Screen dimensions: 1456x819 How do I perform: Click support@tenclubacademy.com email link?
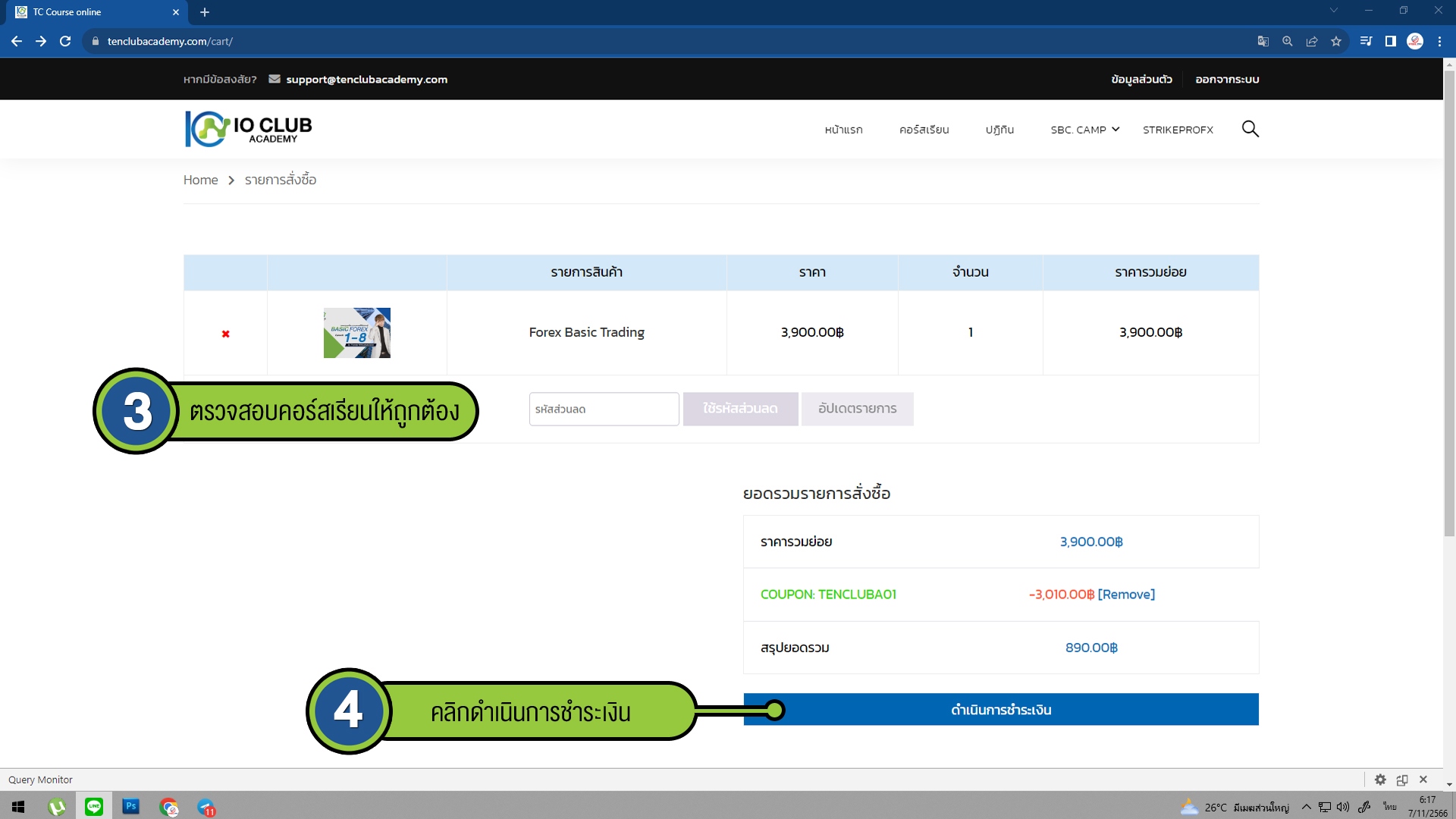tap(366, 79)
